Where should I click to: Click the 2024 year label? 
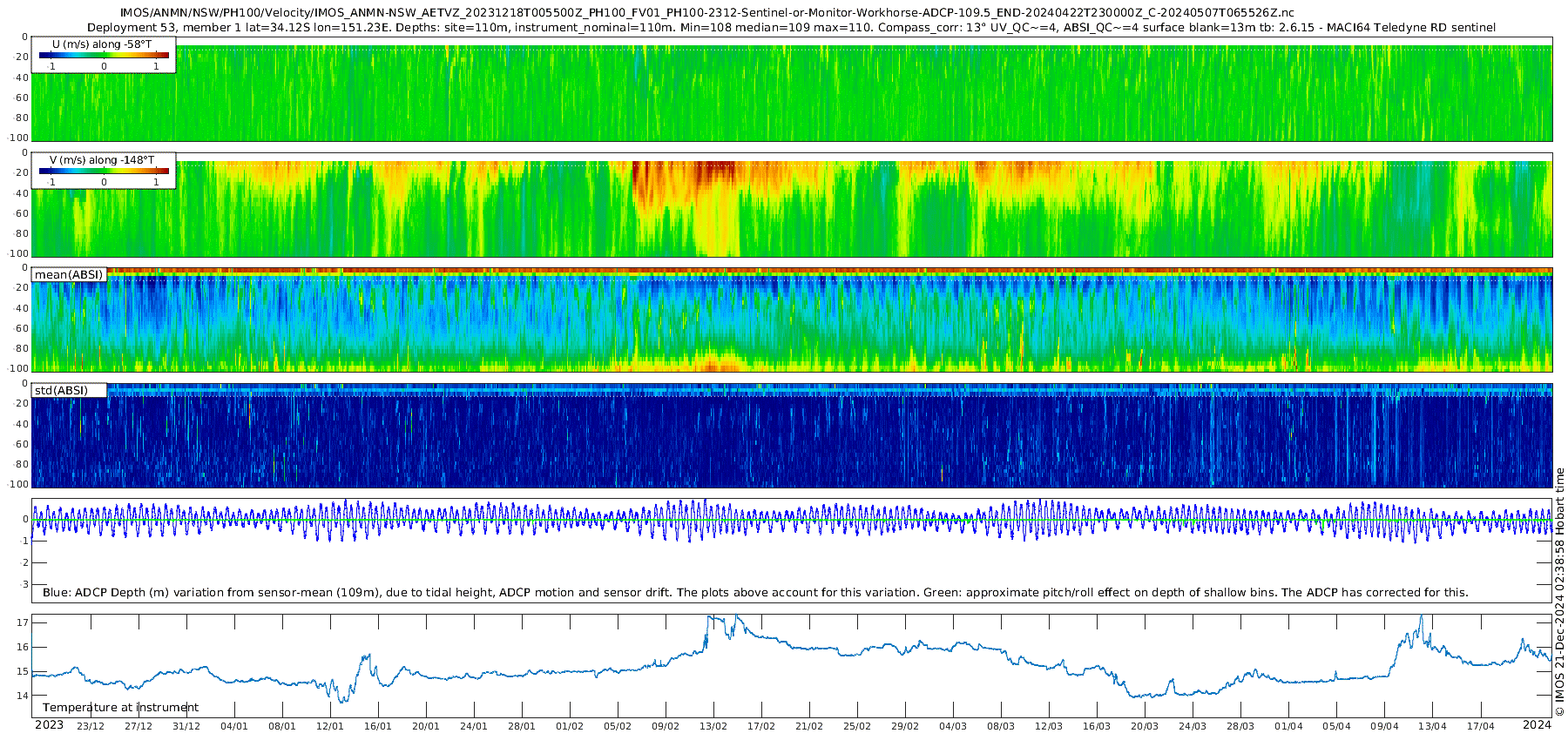(1537, 725)
